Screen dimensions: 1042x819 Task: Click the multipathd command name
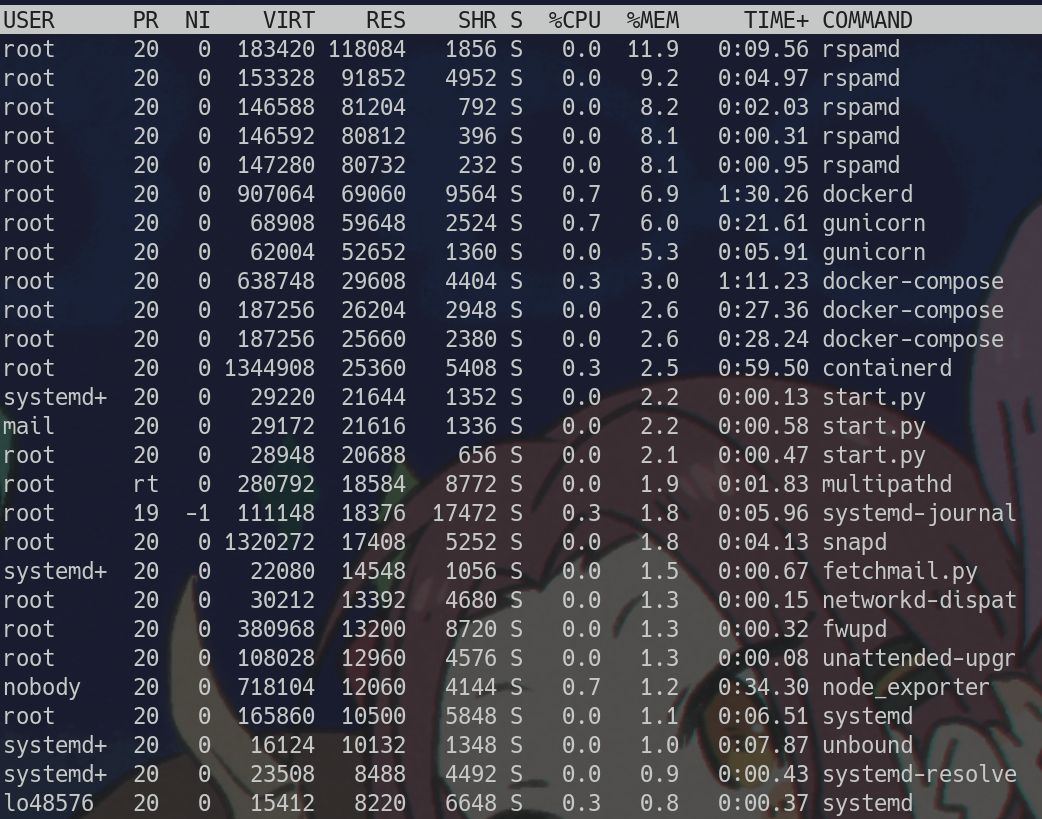point(887,484)
